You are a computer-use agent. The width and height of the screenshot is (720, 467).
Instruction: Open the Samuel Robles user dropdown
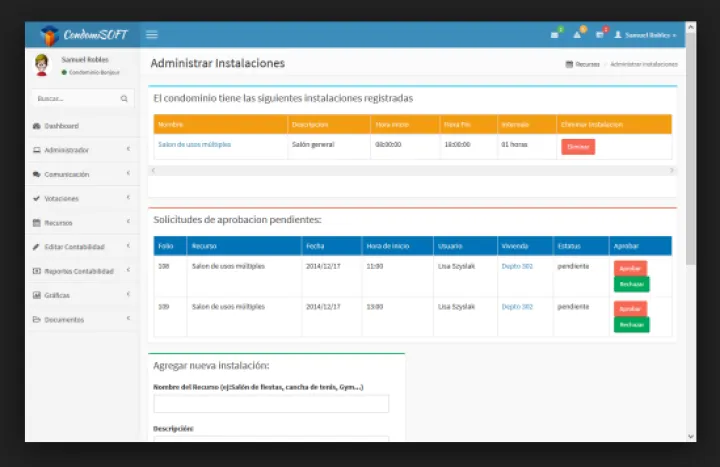coord(645,35)
